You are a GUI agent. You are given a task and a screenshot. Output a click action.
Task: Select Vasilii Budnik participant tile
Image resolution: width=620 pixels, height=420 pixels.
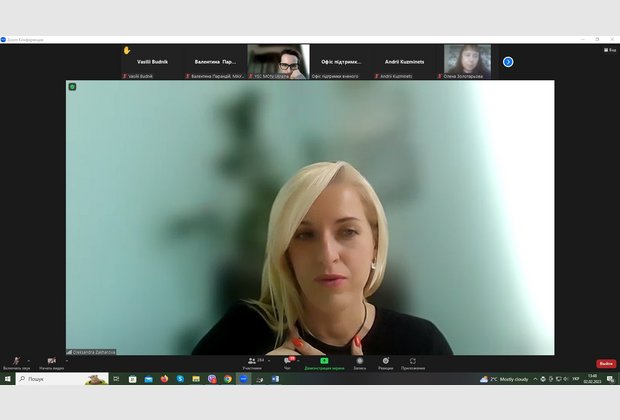(152, 62)
